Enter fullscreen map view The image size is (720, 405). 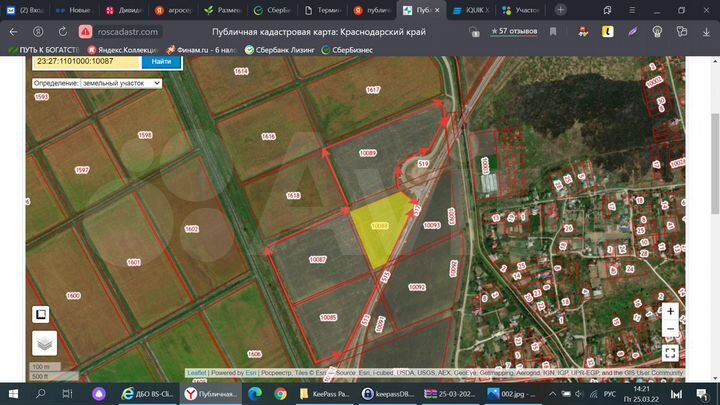(670, 352)
